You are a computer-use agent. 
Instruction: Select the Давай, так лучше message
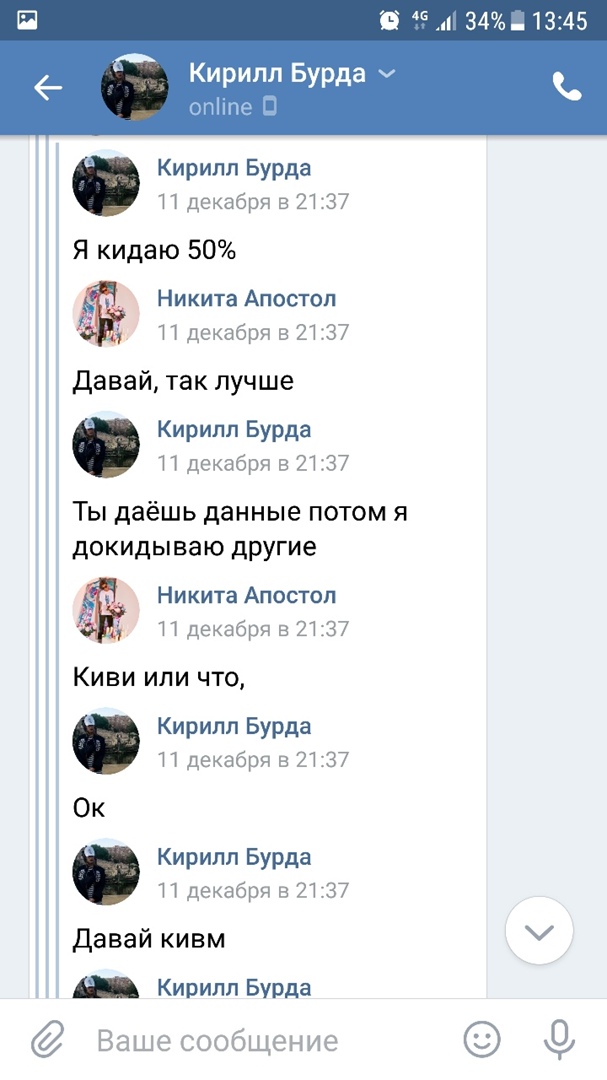click(183, 382)
